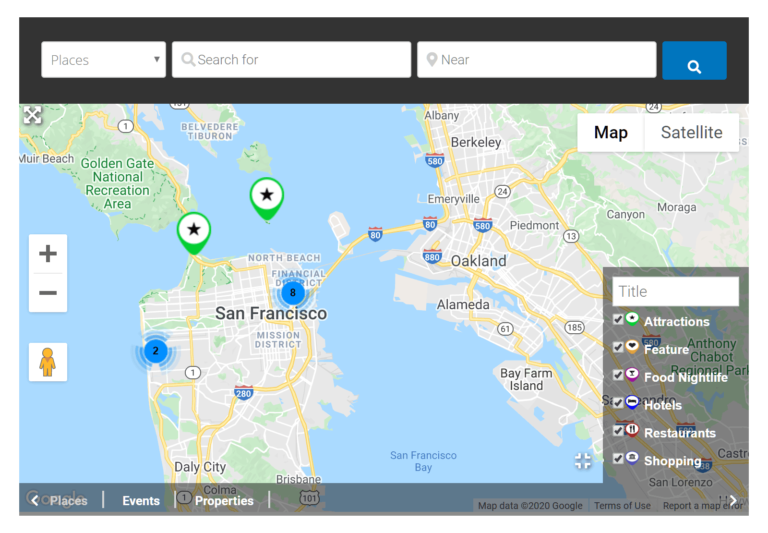Click the red Restaurants pin icon in legend
Viewport: 768px width, 533px height.
(632, 431)
